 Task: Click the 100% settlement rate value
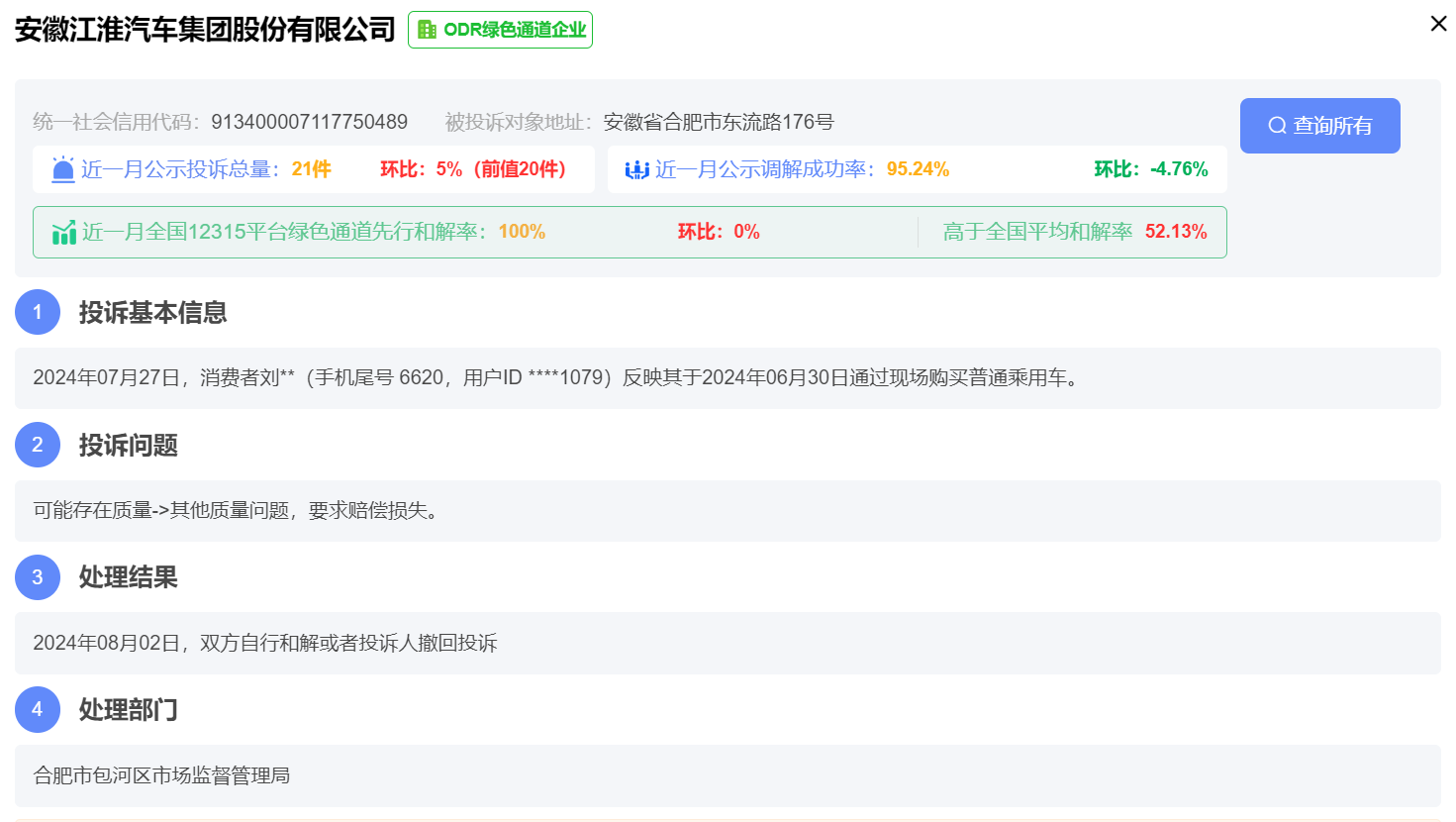point(522,232)
